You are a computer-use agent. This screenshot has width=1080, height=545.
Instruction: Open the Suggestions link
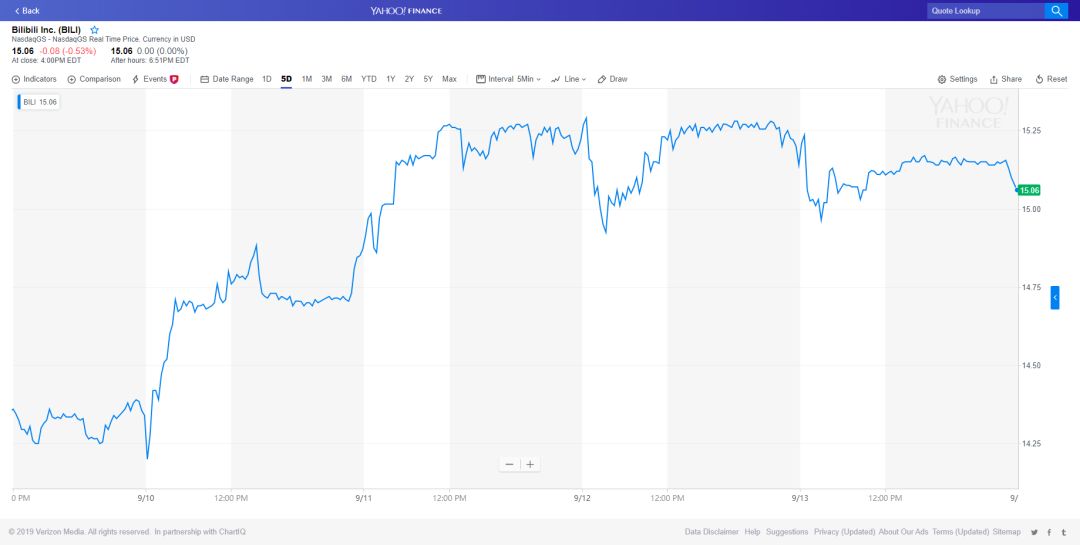click(787, 532)
